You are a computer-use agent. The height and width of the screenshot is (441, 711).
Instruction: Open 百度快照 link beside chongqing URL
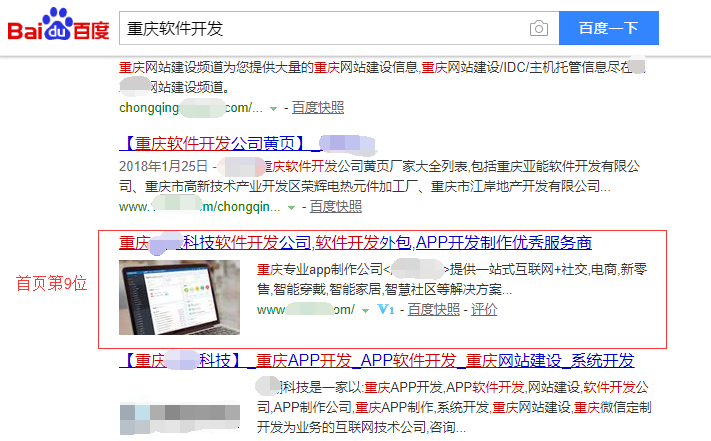318,108
